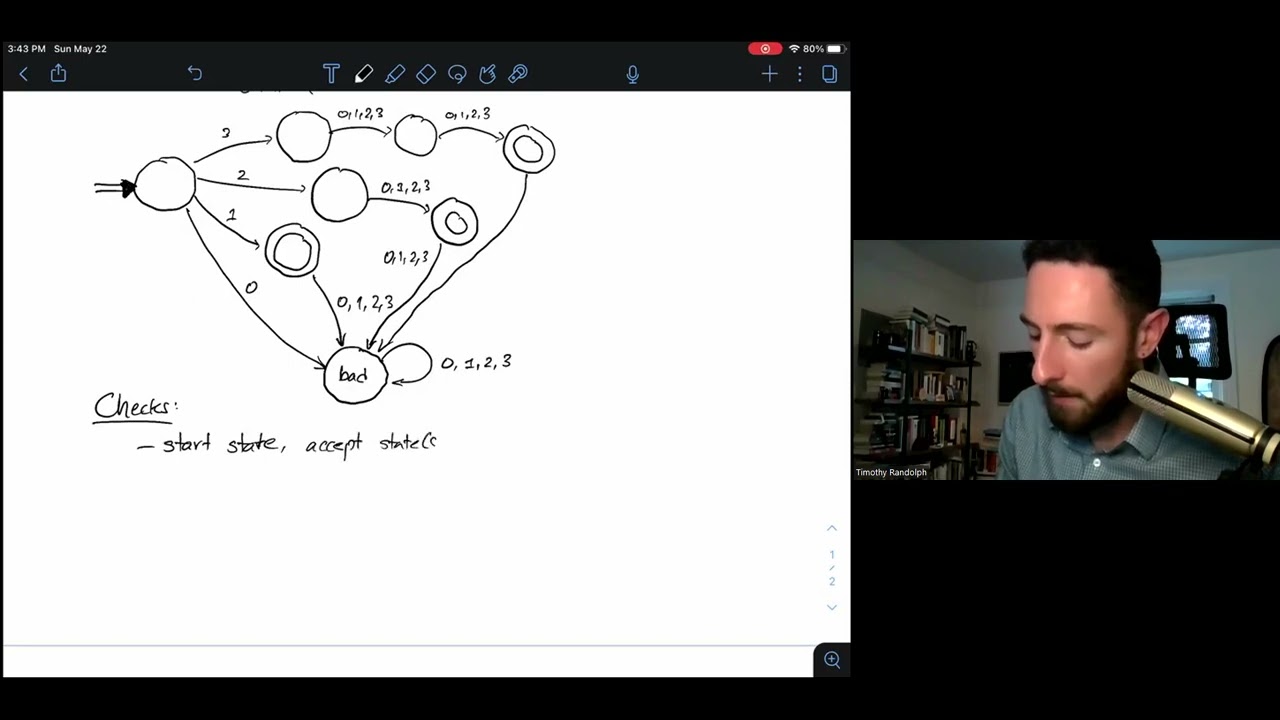The image size is (1280, 720).
Task: Select page number 1 in navigator
Action: tap(831, 554)
